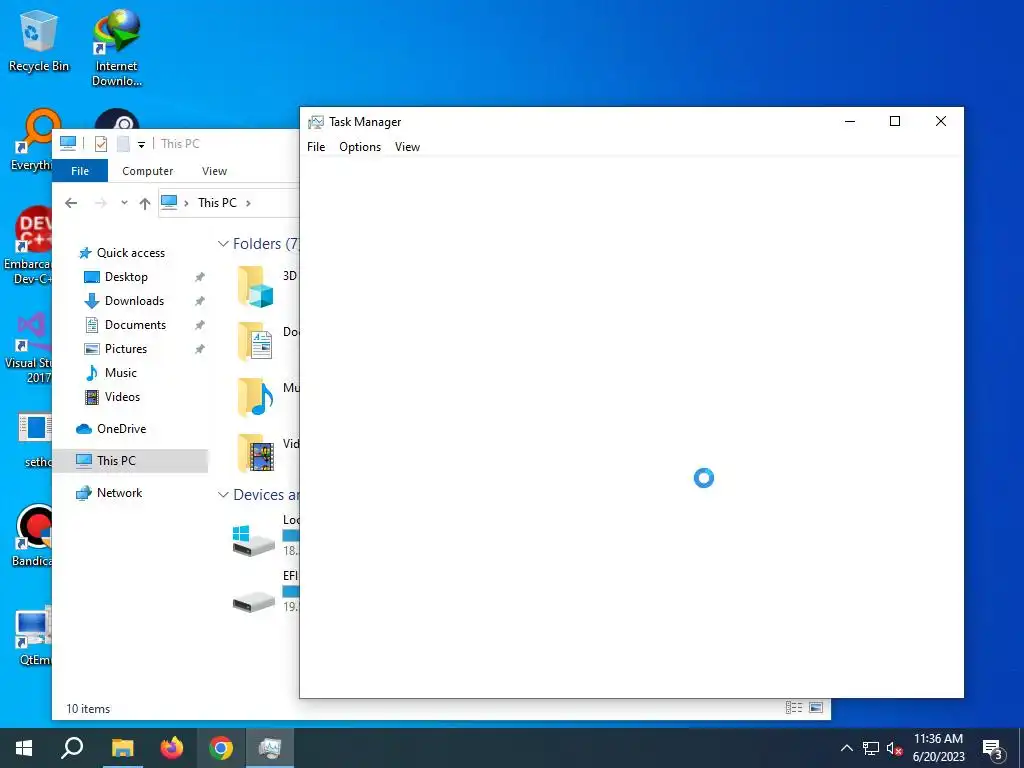Viewport: 1024px width, 768px height.
Task: Open Customize Quick Access Toolbar dropdown
Action: tap(141, 144)
